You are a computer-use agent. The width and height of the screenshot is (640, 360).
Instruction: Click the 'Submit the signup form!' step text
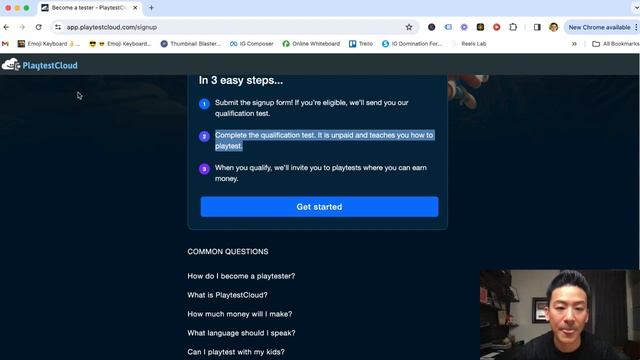click(x=311, y=108)
